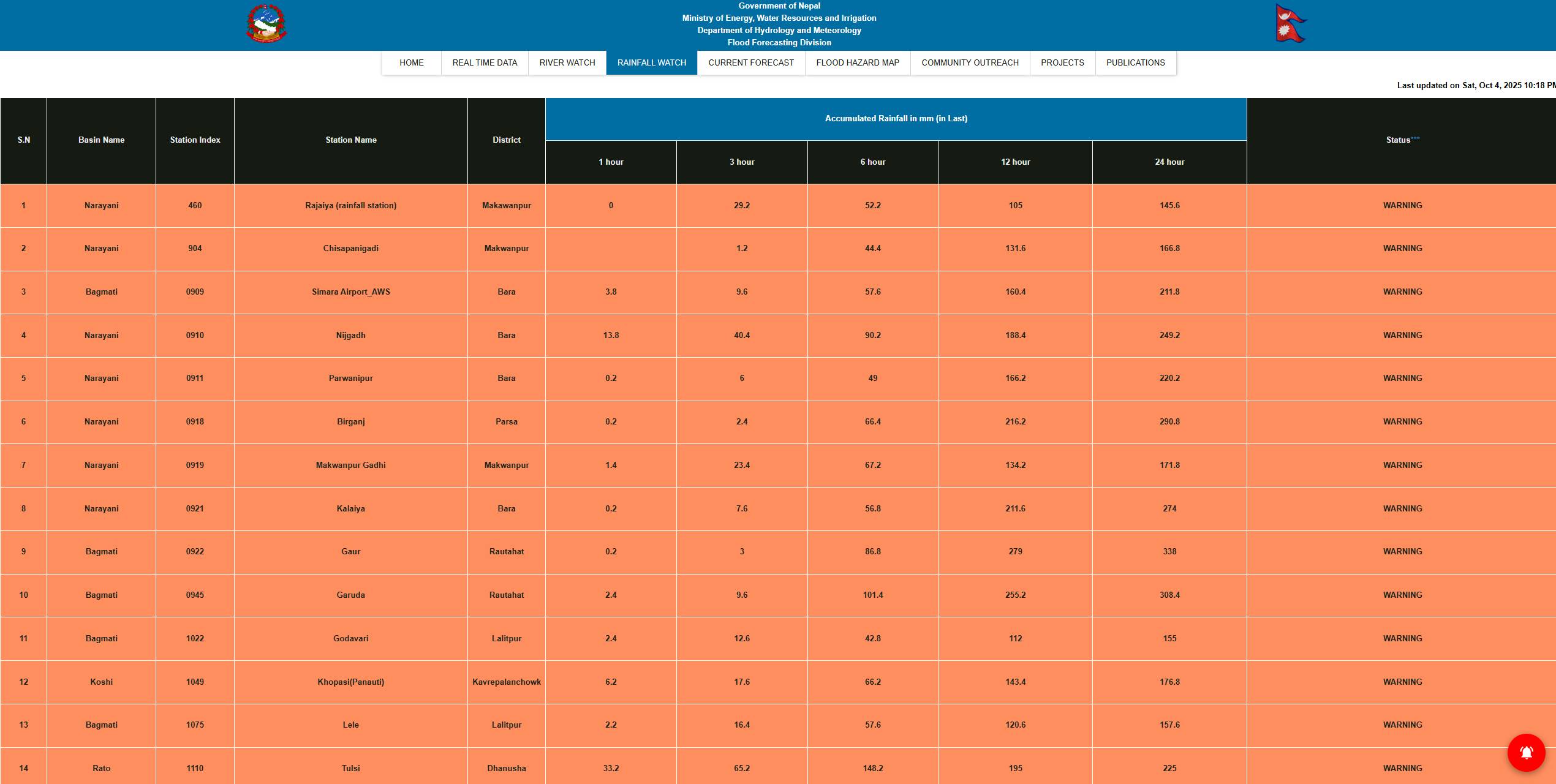
Task: Click the Basin Name column header
Action: tap(101, 140)
